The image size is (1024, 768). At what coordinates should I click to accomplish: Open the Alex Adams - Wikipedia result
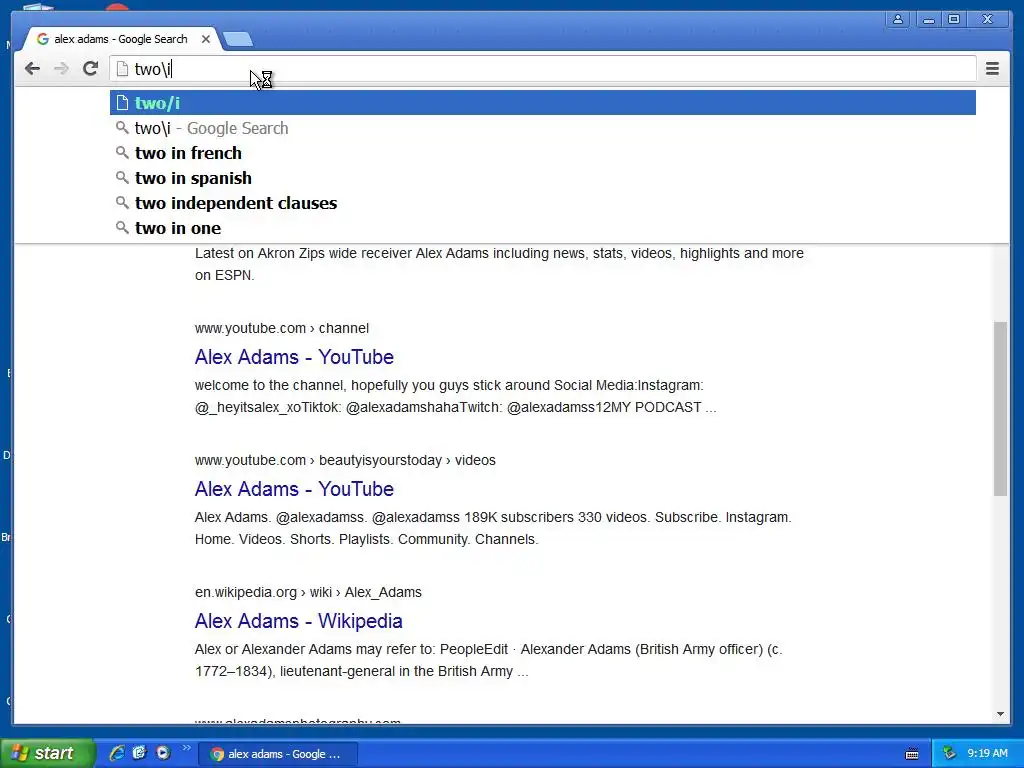(298, 620)
